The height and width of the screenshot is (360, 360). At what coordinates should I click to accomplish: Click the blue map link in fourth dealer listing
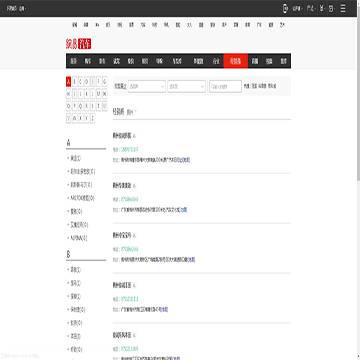(164, 309)
